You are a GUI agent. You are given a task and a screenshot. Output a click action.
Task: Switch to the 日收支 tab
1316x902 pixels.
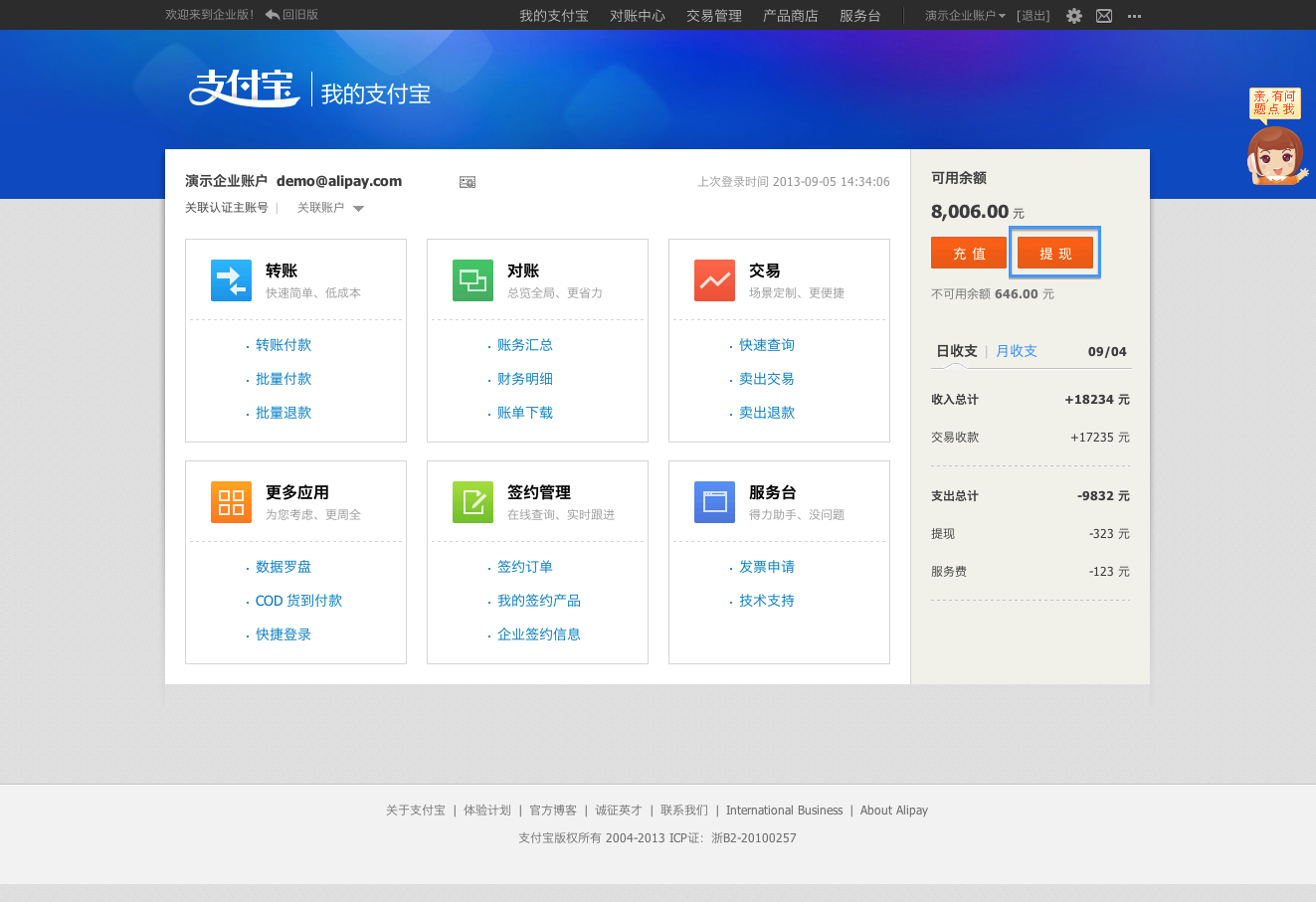(957, 351)
